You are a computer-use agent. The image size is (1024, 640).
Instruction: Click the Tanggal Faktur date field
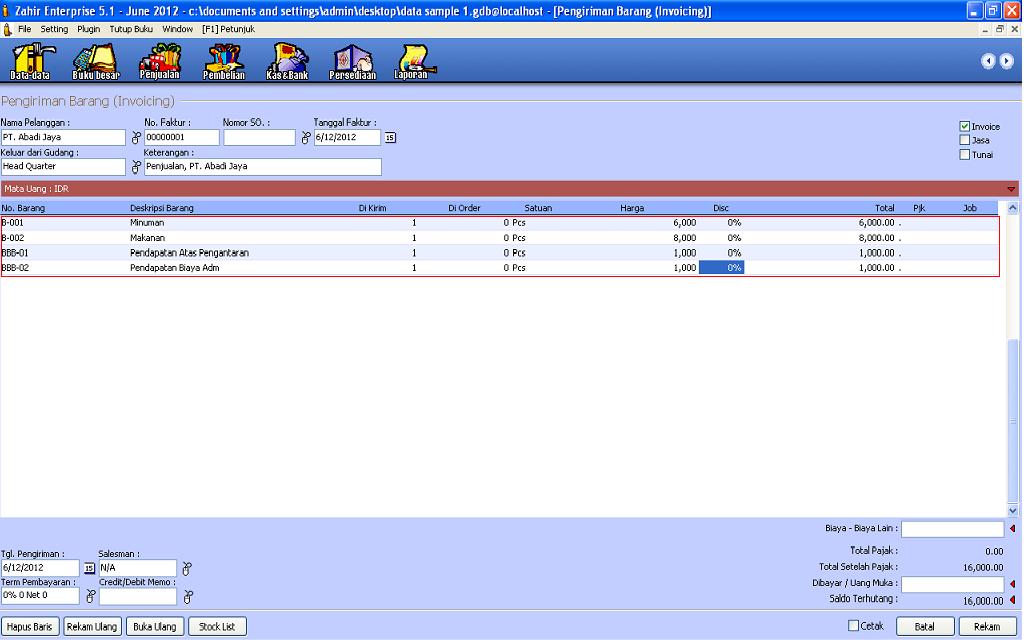pyautogui.click(x=347, y=137)
